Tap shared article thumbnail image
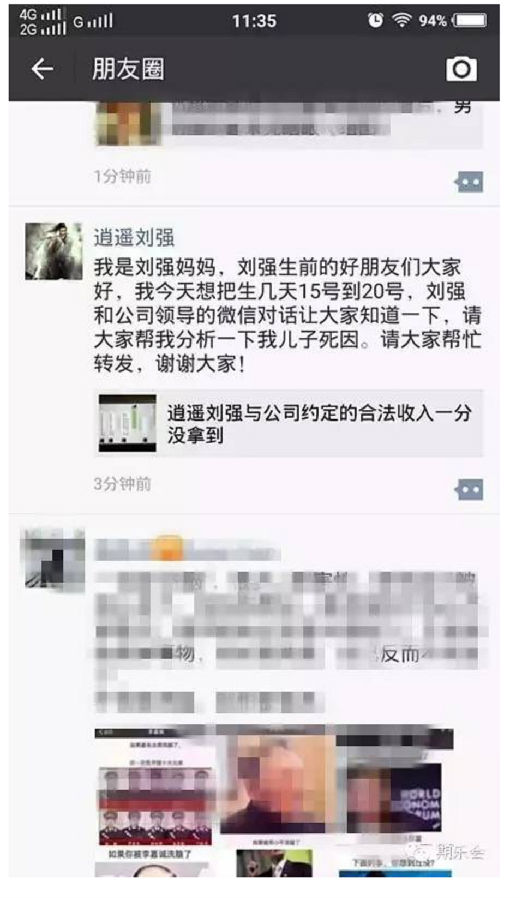This screenshot has width=520, height=899. (x=127, y=423)
